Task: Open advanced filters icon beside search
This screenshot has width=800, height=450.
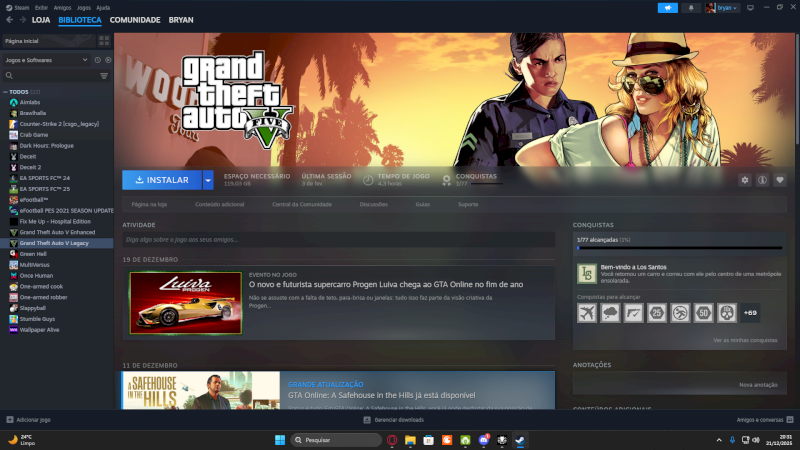Action: pos(104,76)
